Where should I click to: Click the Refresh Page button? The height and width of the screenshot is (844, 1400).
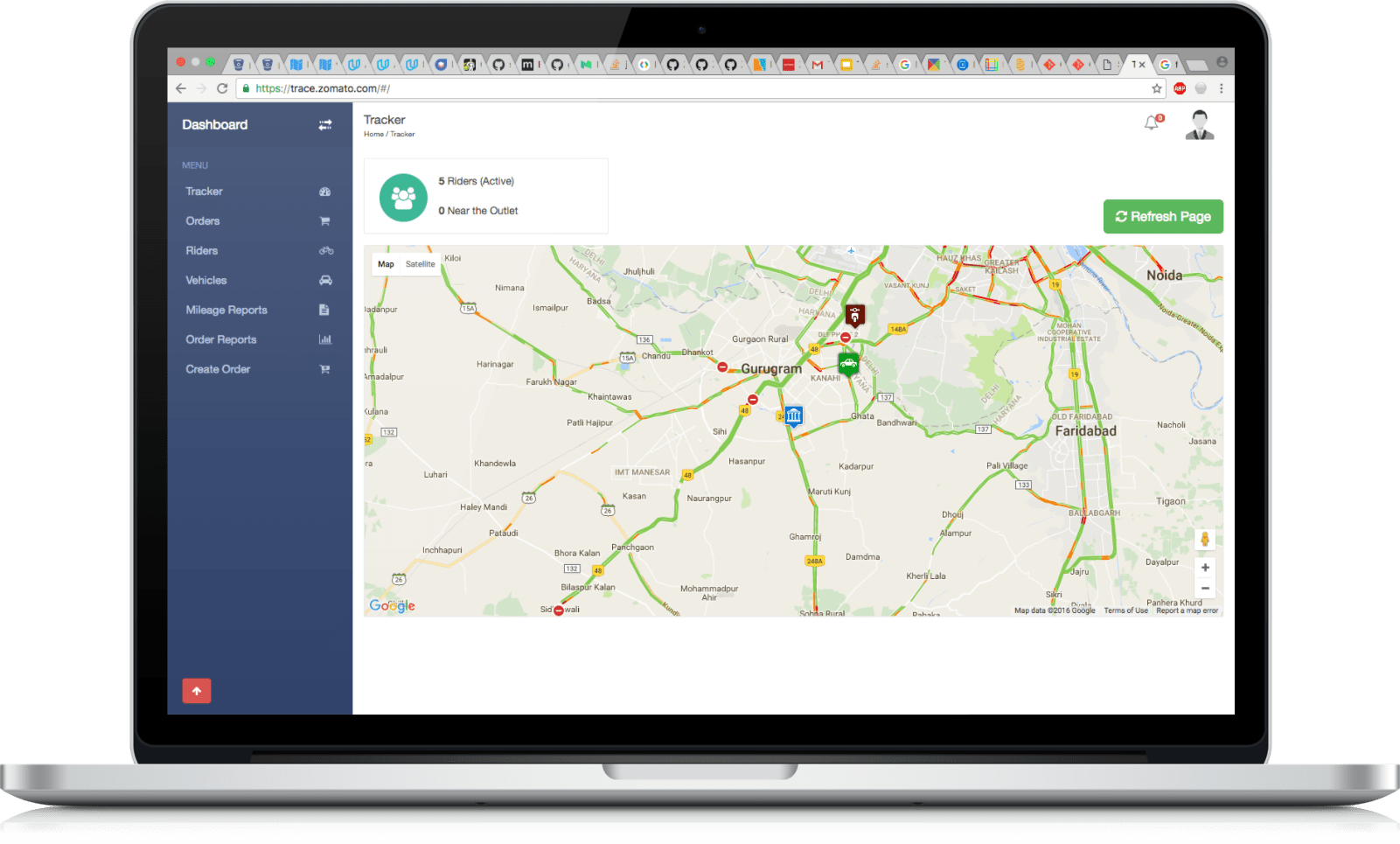[x=1163, y=217]
